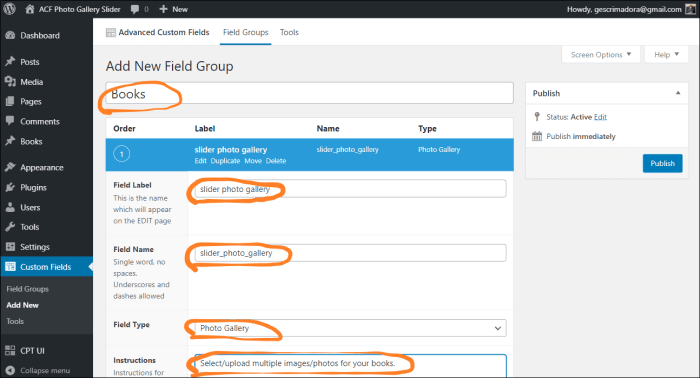Click the slider photo gallery field row title

tap(231, 150)
